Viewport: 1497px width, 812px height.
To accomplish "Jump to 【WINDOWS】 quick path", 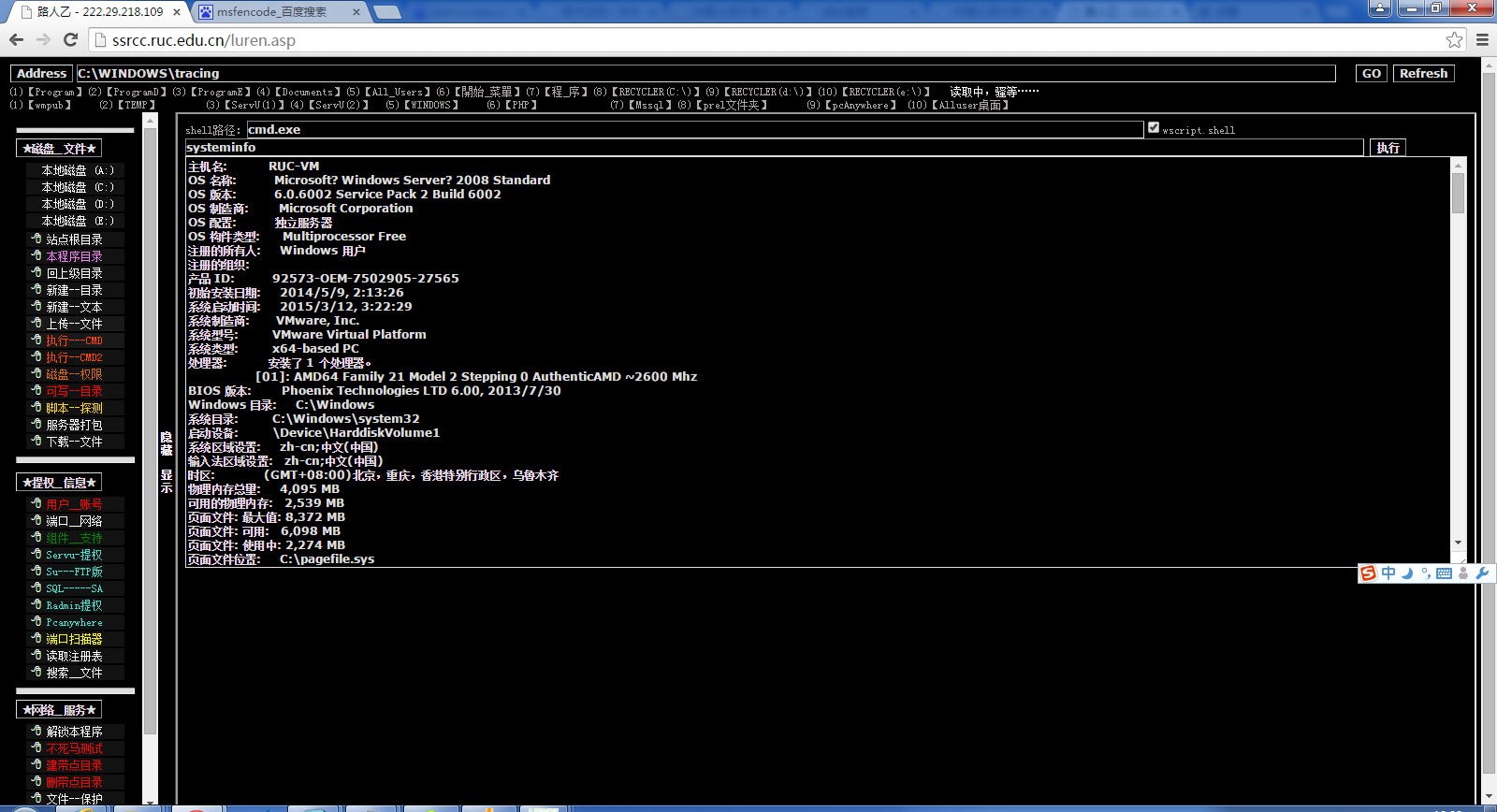I will click(x=430, y=105).
